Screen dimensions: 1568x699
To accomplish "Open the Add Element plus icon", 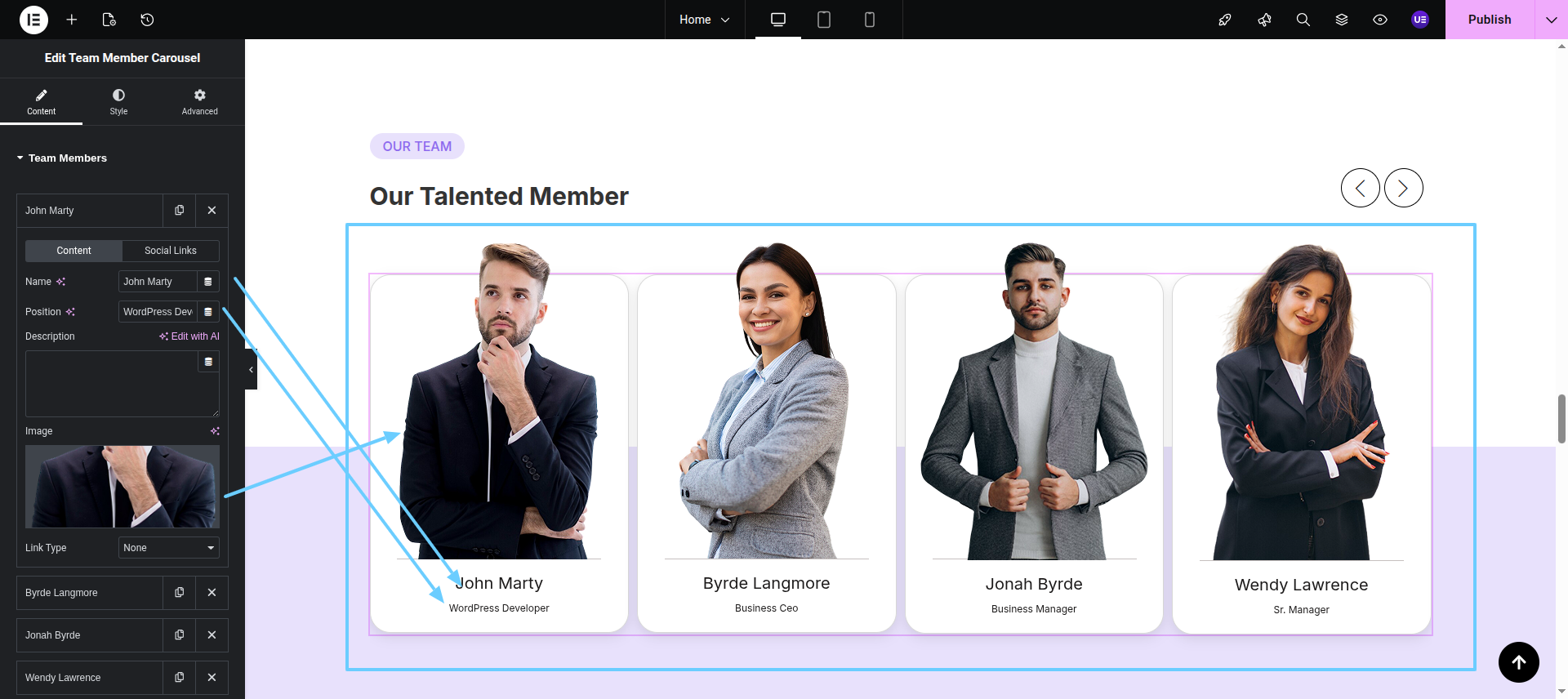I will (72, 20).
